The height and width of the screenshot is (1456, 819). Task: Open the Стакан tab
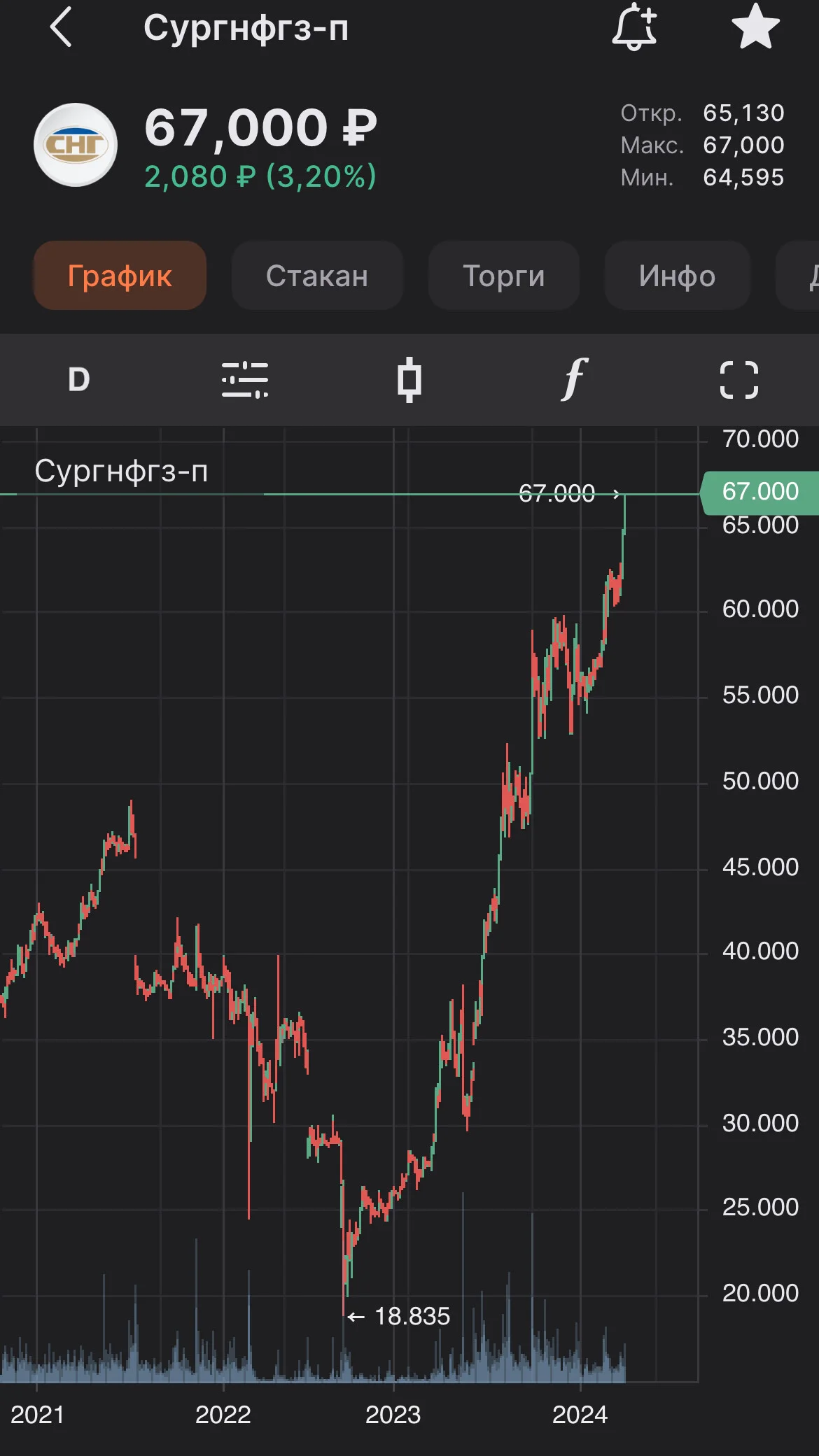(x=317, y=276)
